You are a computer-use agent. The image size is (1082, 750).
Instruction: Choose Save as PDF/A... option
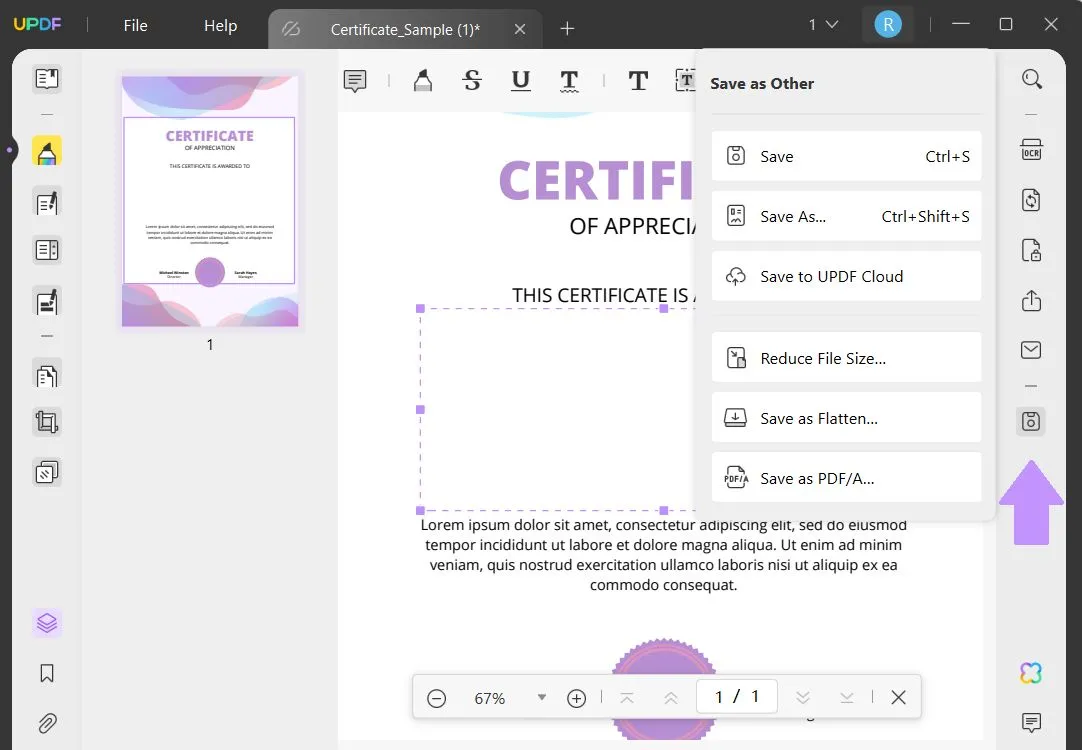point(846,477)
